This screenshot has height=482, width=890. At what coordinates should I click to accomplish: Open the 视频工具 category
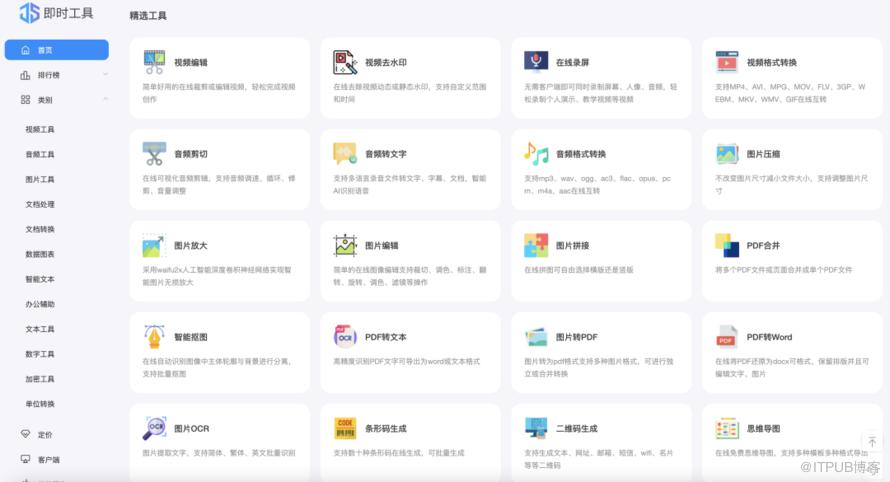[40, 129]
